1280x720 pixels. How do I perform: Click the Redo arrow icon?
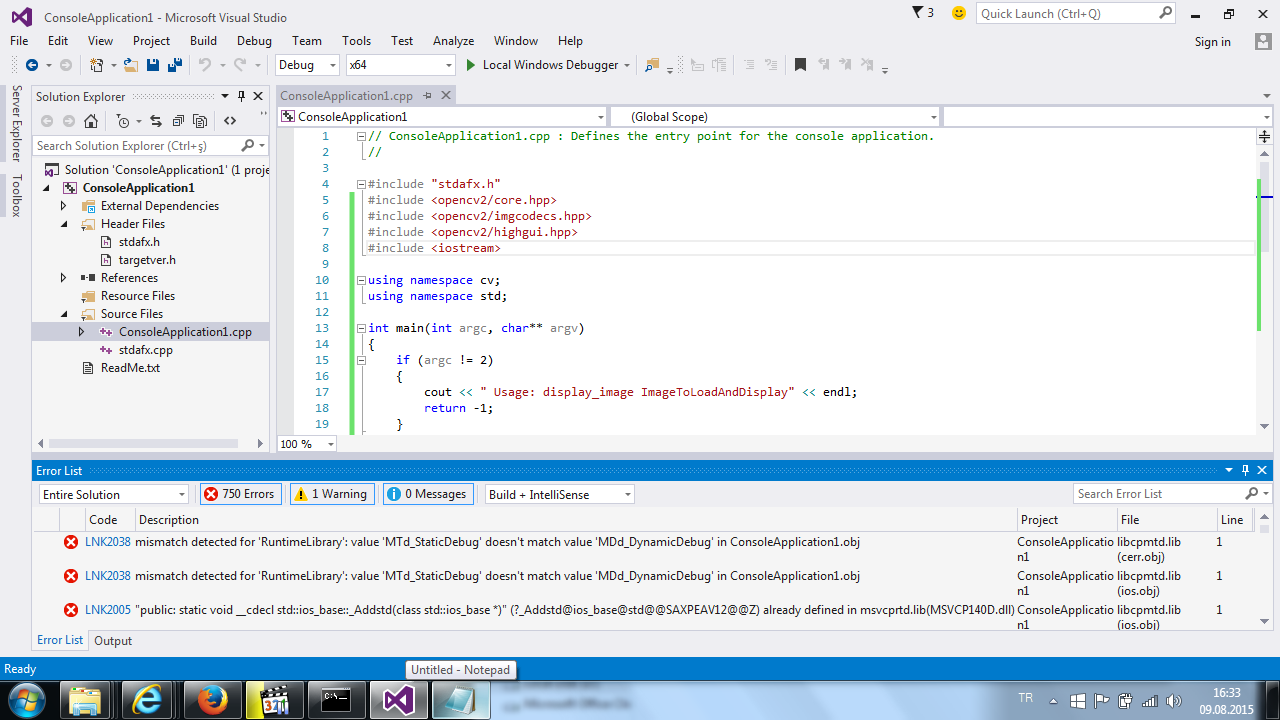pos(240,65)
